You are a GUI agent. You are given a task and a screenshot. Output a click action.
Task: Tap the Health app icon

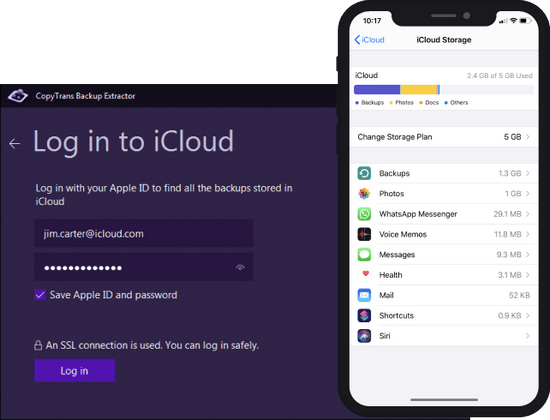(x=364, y=275)
